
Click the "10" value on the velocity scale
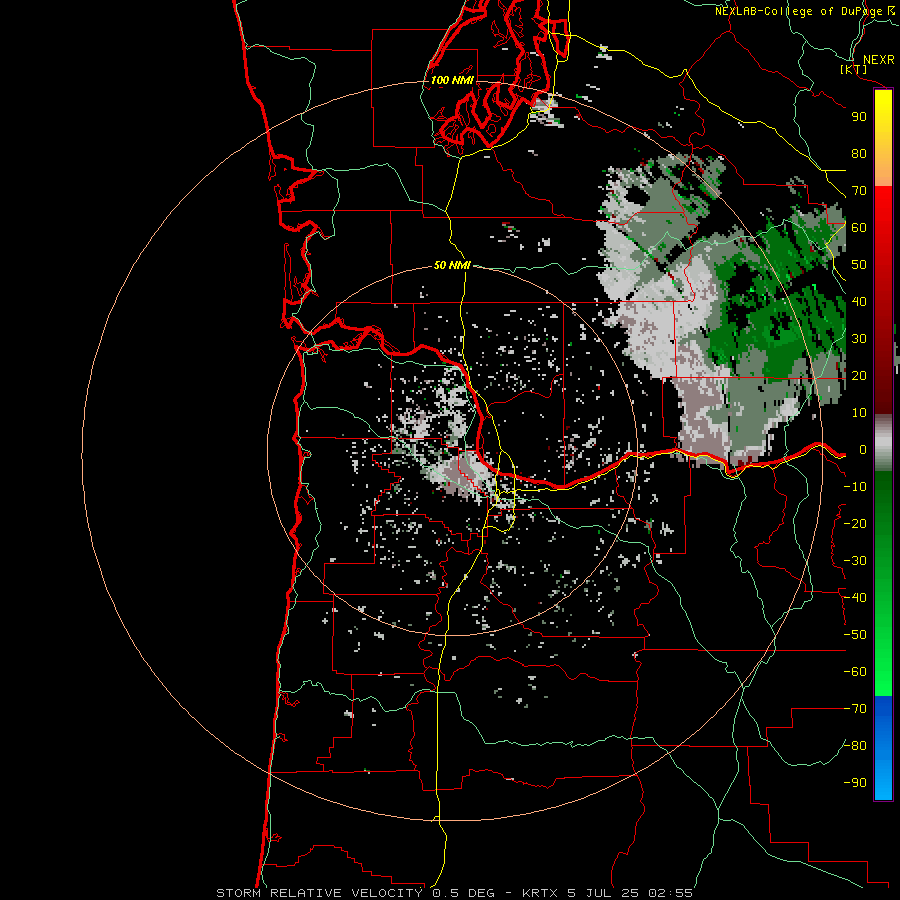pos(859,413)
